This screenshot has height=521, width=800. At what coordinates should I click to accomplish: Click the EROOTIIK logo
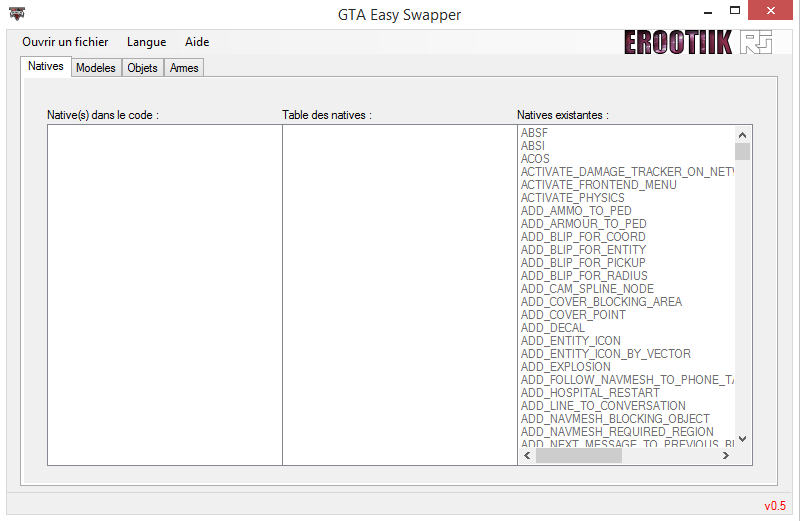678,42
